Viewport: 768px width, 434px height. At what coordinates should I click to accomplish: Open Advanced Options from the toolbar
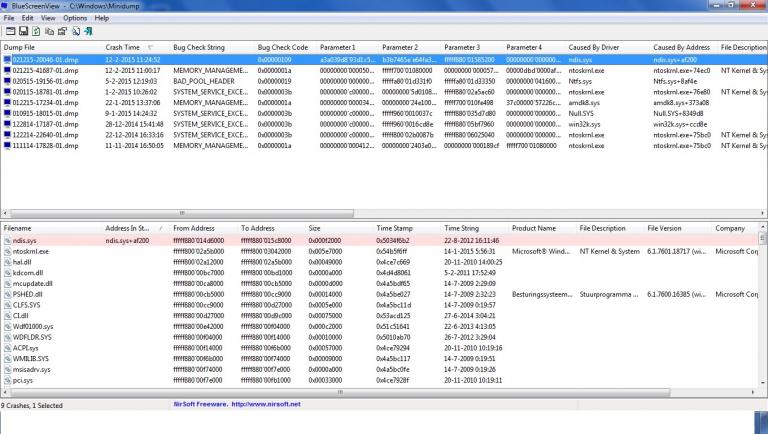click(x=9, y=32)
